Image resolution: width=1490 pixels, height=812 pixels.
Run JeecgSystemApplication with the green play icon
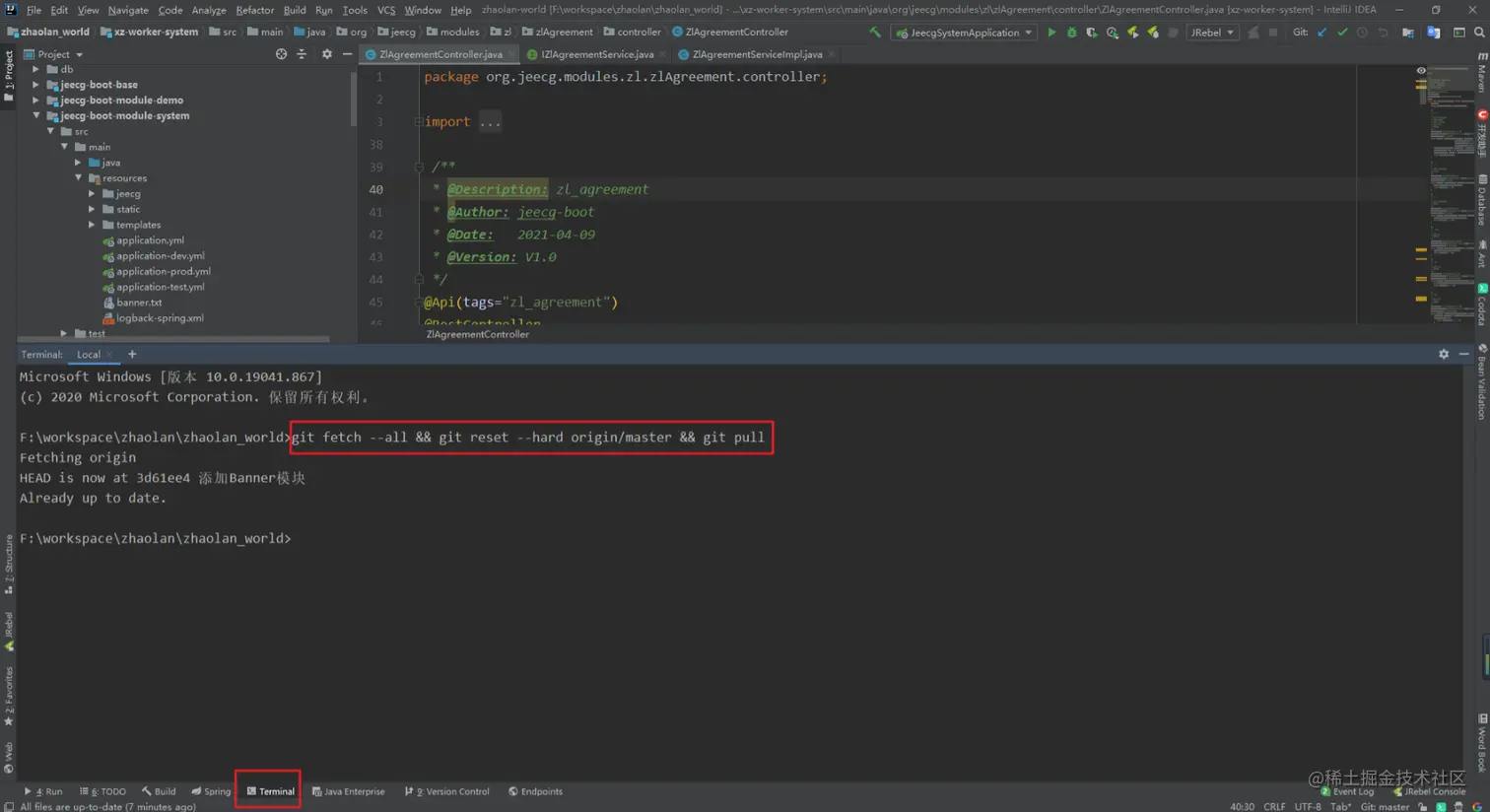pyautogui.click(x=1051, y=33)
